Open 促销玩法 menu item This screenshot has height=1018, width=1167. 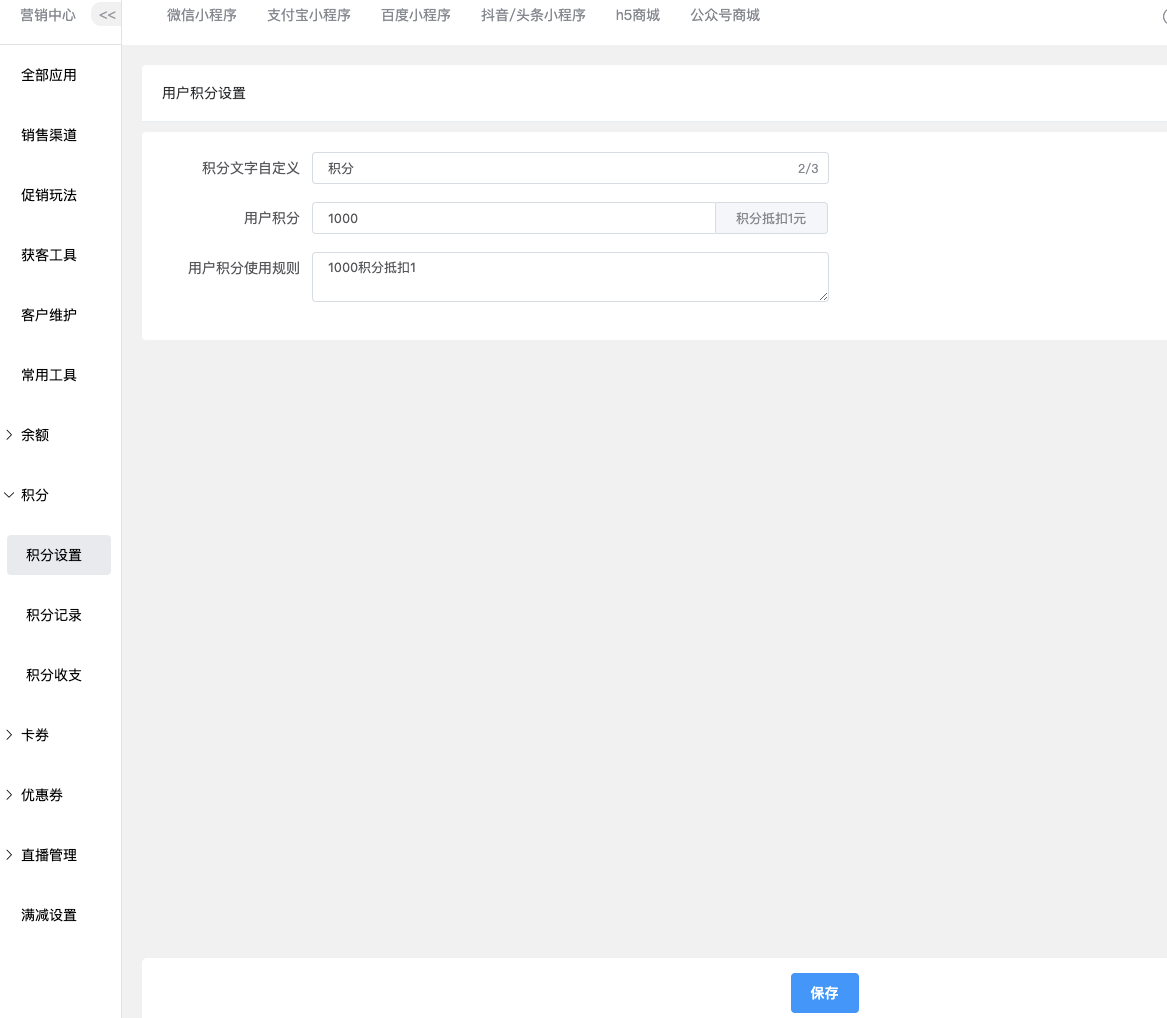coord(49,195)
